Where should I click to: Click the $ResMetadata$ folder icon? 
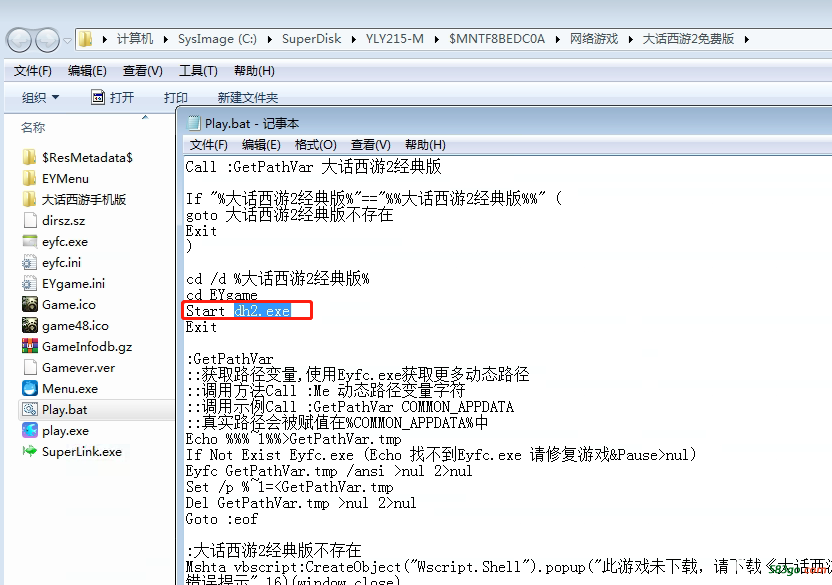(x=29, y=157)
